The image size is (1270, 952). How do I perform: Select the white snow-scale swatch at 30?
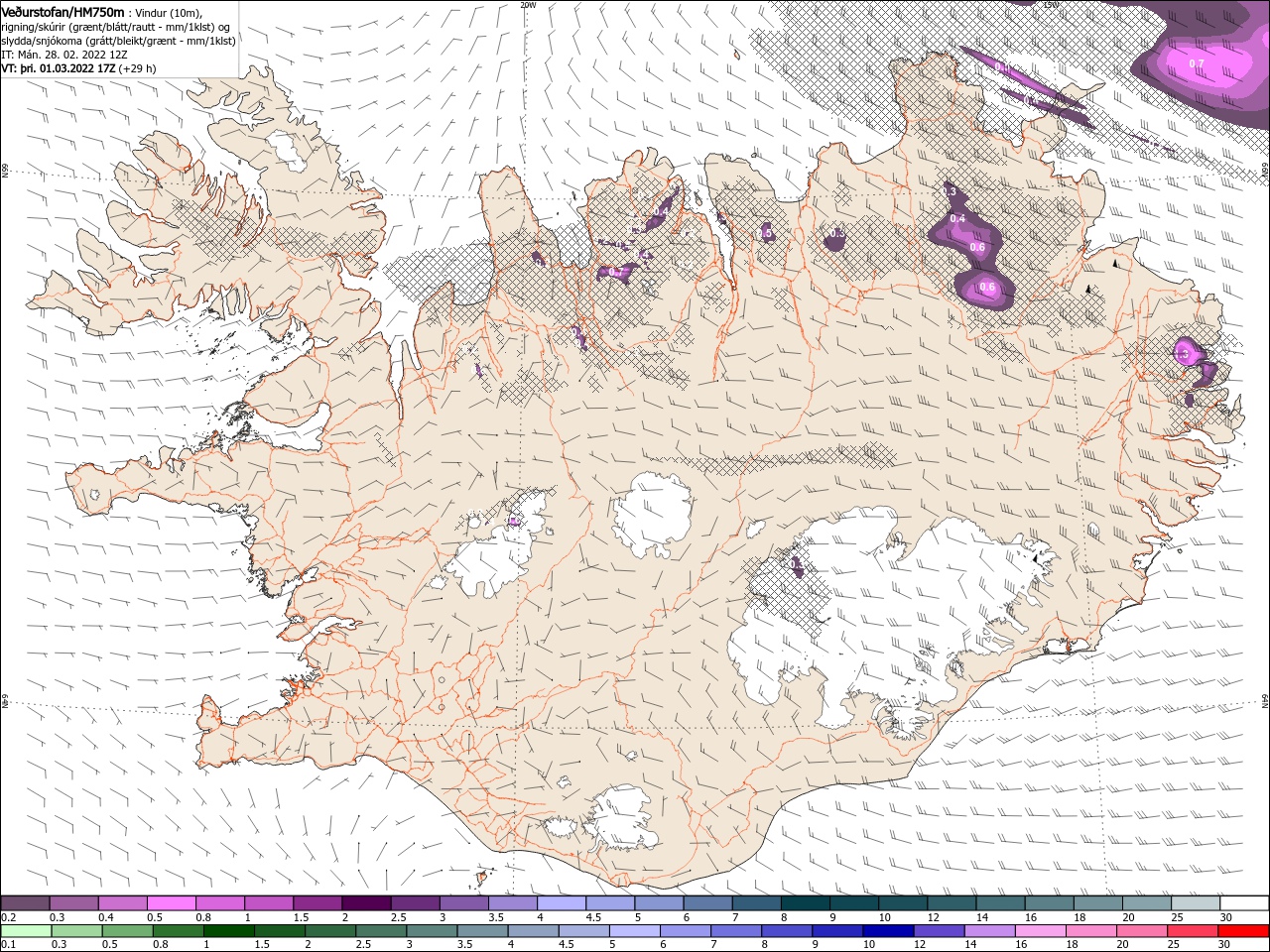coord(1244,903)
